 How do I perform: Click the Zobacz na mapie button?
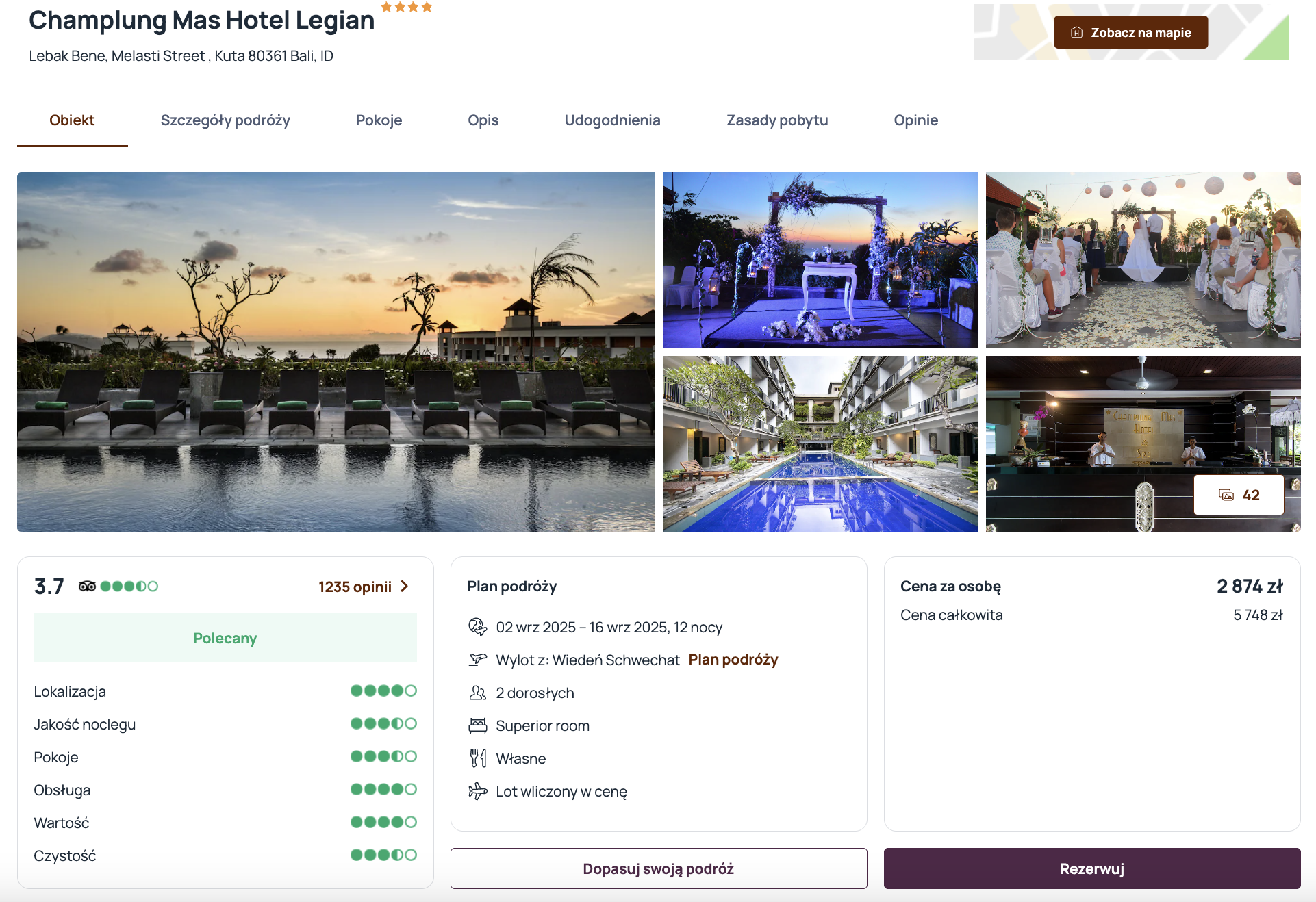(x=1130, y=32)
